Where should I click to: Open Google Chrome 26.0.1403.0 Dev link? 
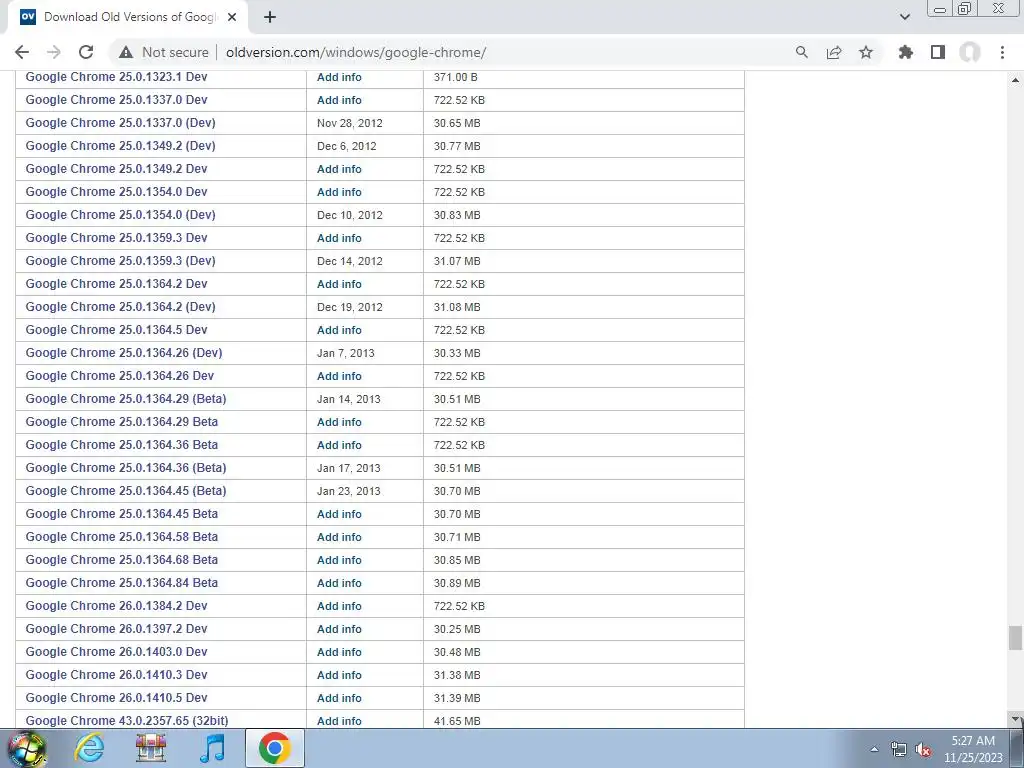(116, 652)
